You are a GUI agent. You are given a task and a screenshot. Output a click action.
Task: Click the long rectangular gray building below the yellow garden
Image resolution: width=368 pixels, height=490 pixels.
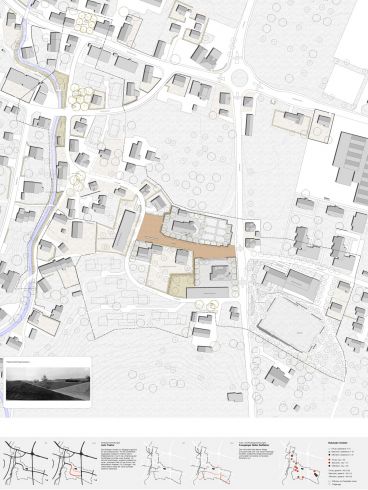[208, 293]
